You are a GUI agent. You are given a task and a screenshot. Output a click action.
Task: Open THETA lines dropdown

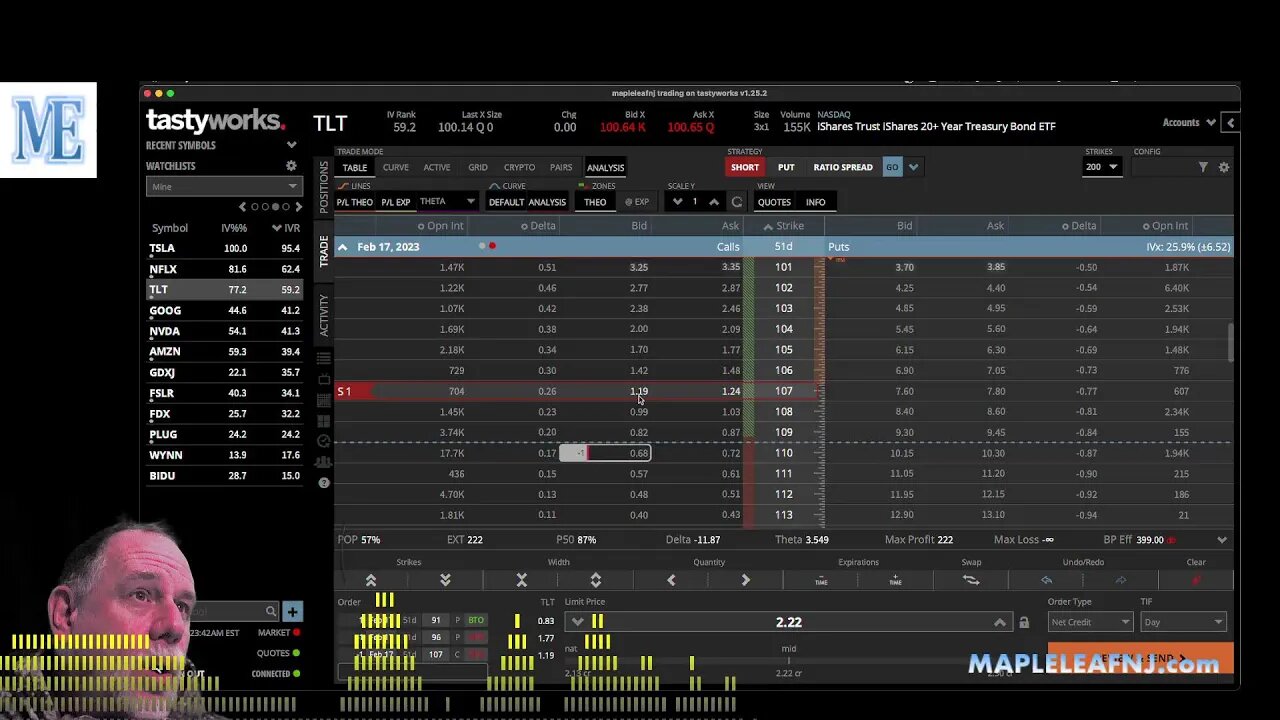[447, 202]
